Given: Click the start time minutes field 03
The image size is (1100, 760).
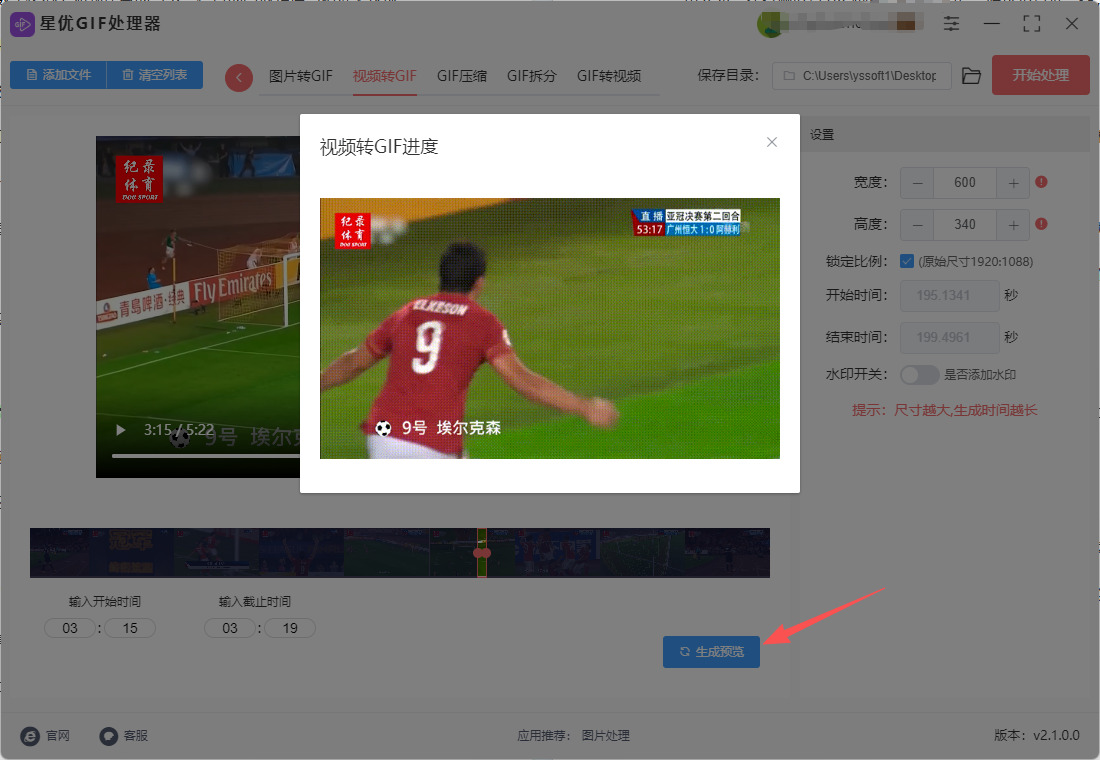Looking at the screenshot, I should pos(69,628).
